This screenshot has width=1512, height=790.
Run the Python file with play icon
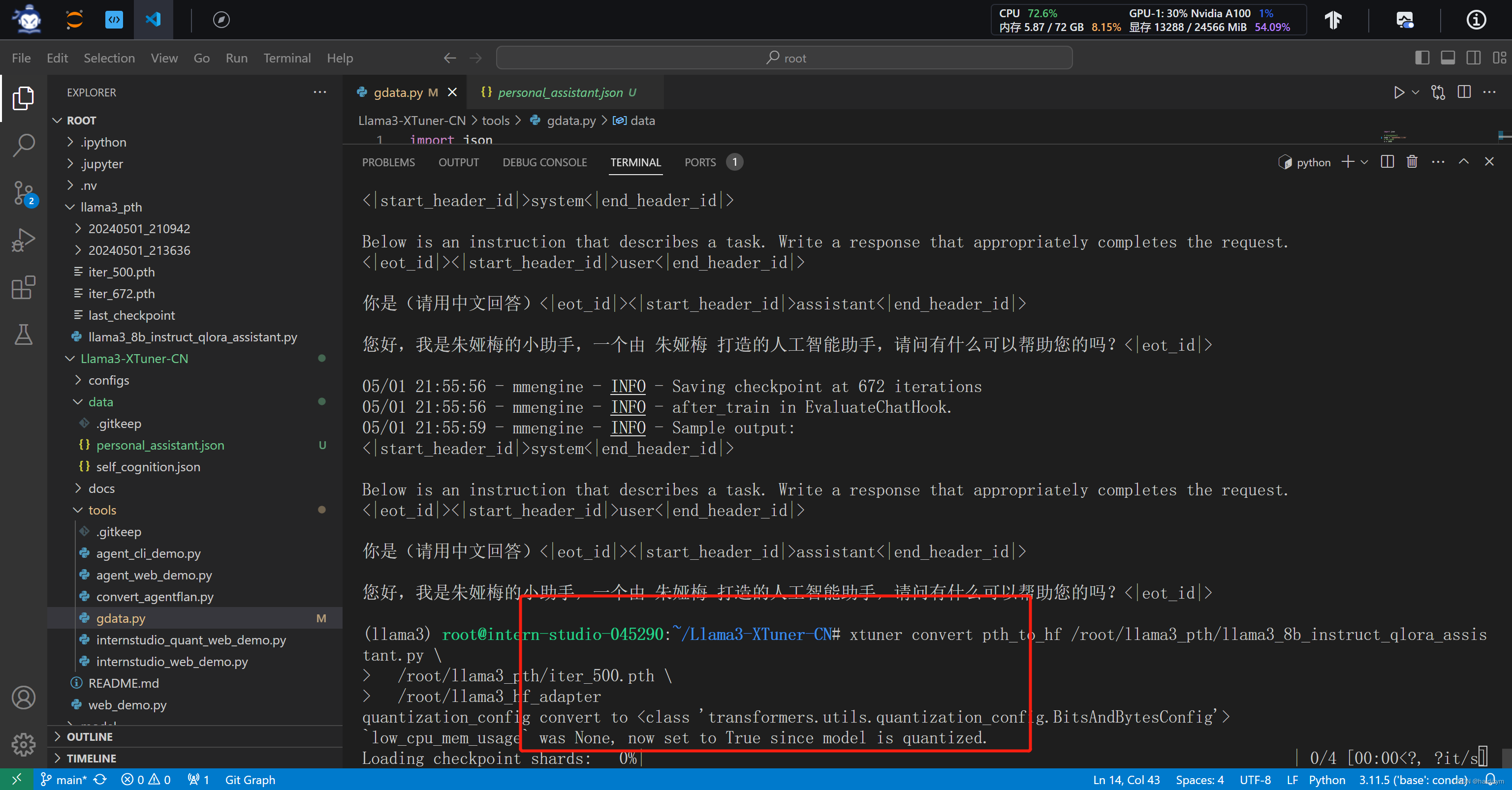(1399, 92)
